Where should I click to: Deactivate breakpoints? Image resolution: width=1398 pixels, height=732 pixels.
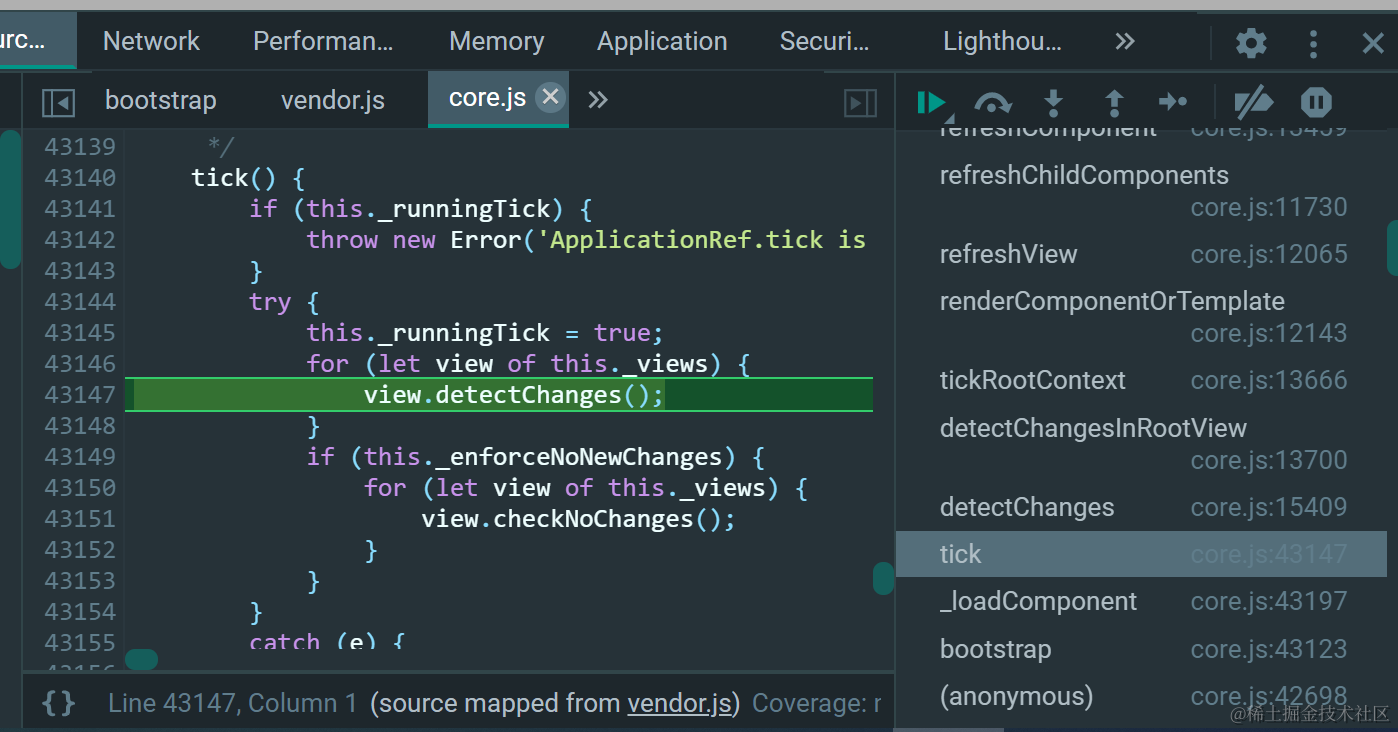coord(1253,102)
